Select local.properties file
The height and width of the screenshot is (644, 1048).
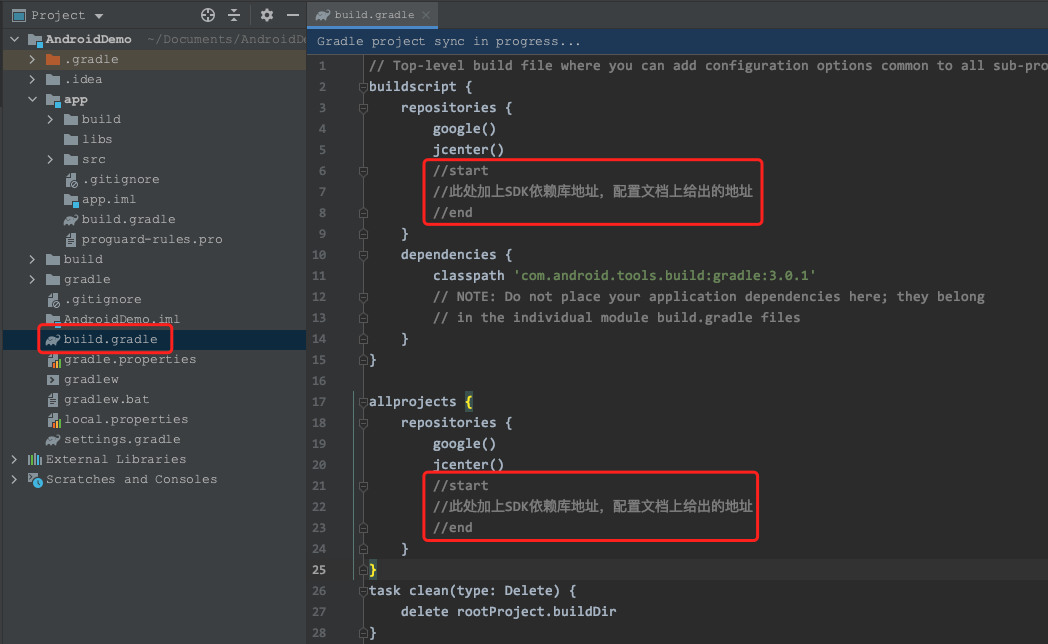(x=117, y=420)
